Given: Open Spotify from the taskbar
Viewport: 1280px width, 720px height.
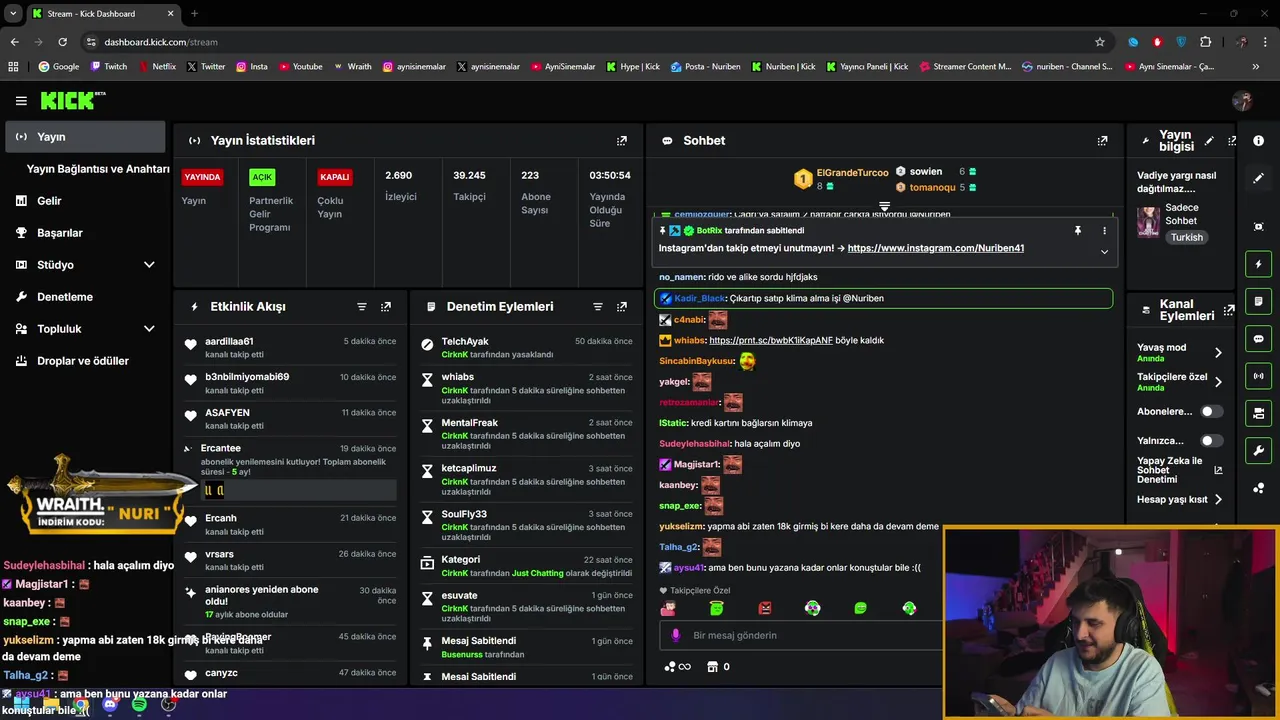Looking at the screenshot, I should (139, 705).
